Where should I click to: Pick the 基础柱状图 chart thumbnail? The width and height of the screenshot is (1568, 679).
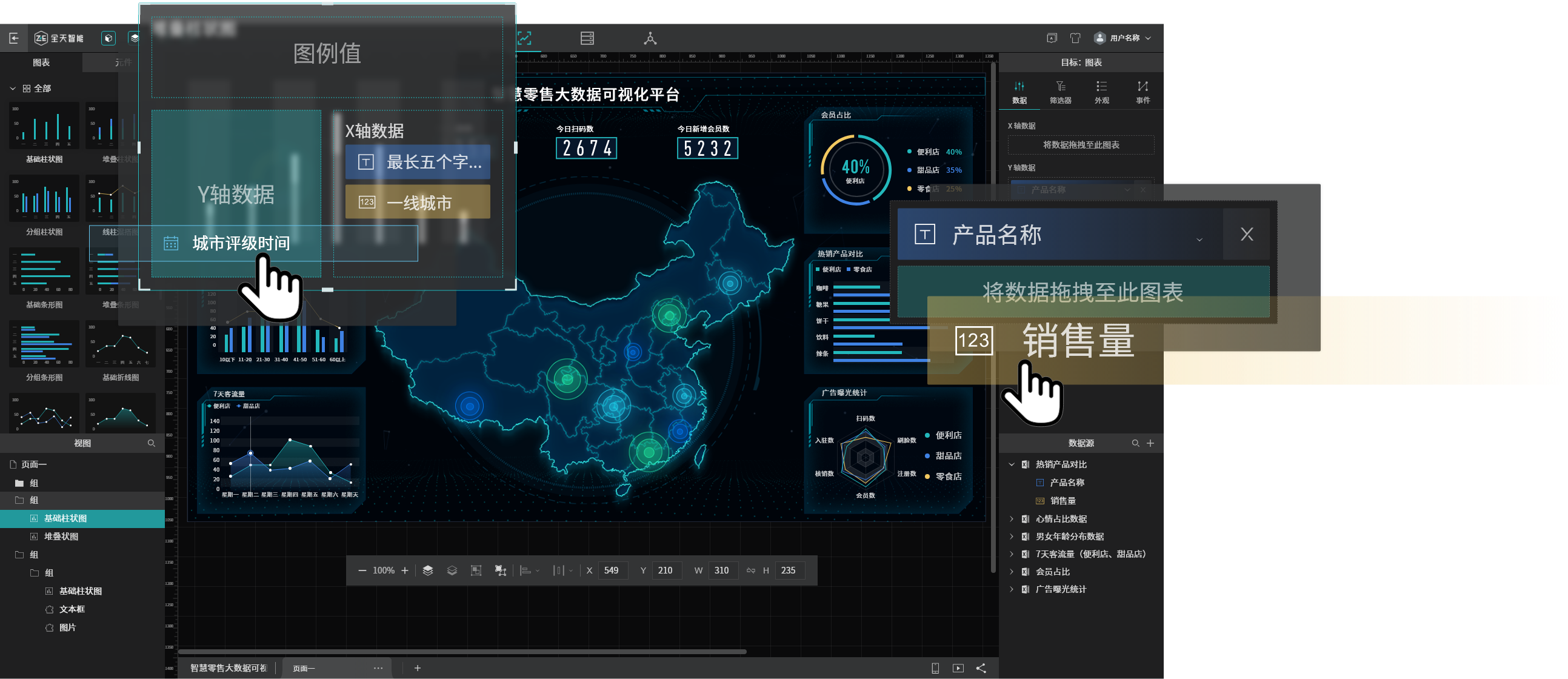[x=44, y=125]
